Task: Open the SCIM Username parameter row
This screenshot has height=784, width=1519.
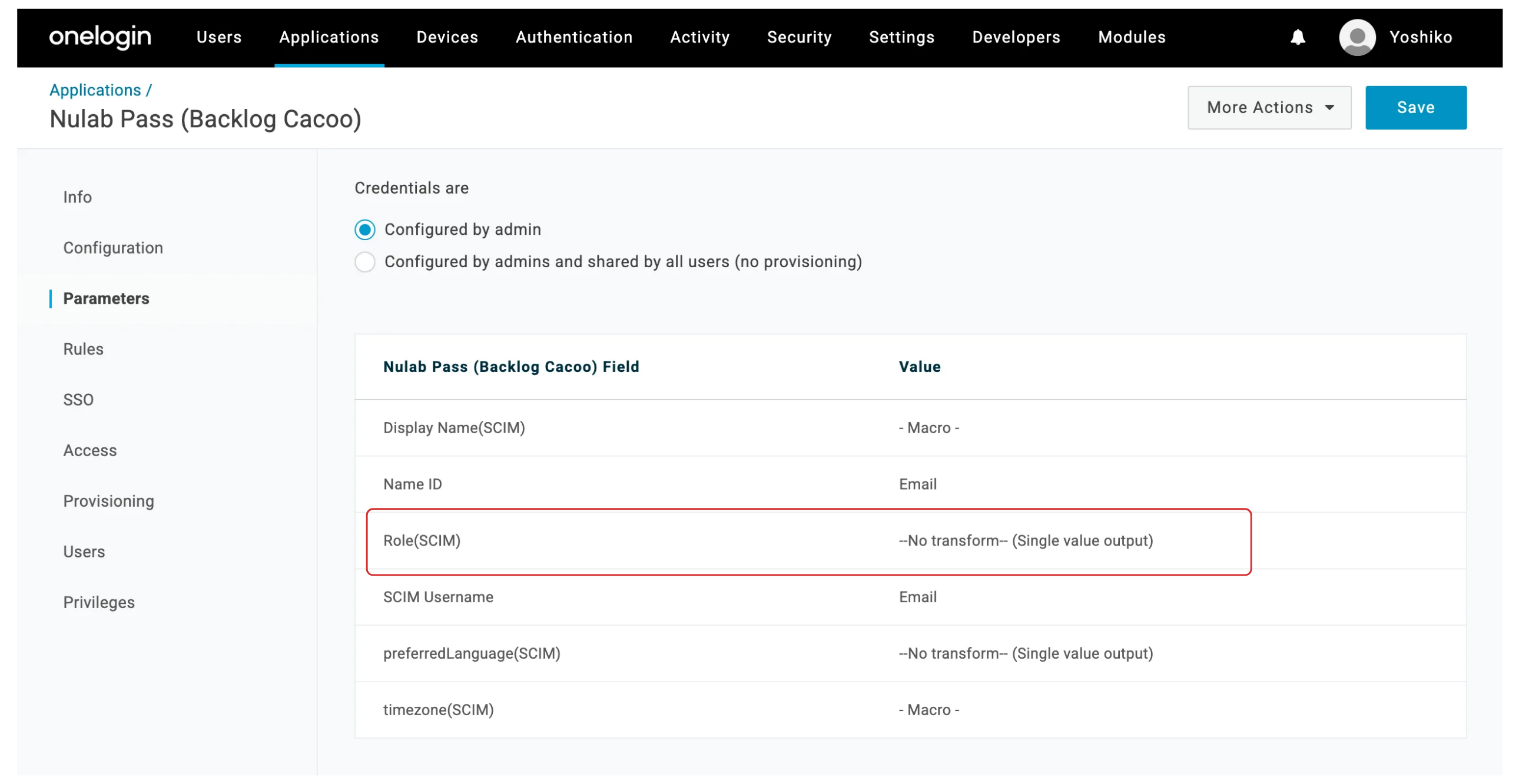Action: (x=910, y=597)
